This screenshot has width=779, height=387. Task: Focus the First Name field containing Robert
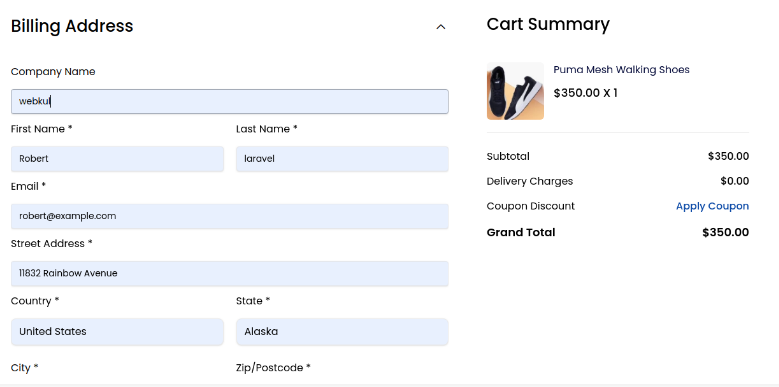[x=117, y=159]
